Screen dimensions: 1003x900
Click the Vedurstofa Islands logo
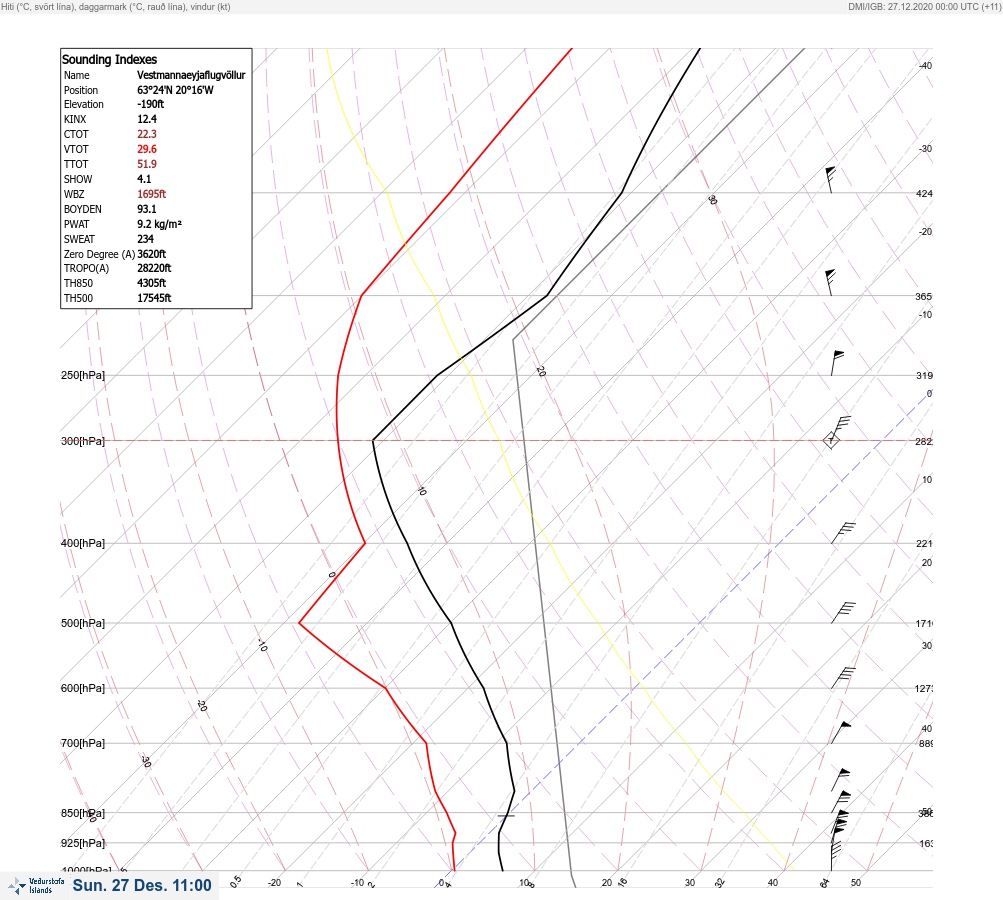point(36,886)
